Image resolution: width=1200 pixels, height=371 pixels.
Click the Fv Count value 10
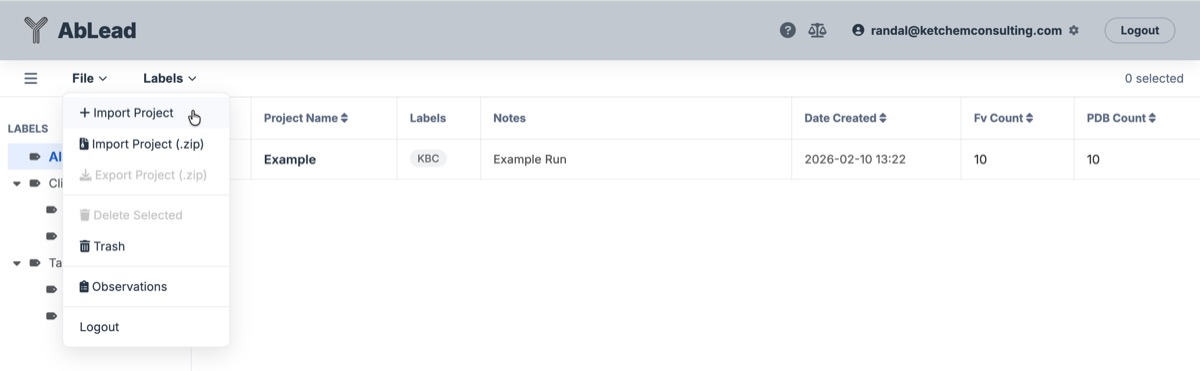point(980,159)
